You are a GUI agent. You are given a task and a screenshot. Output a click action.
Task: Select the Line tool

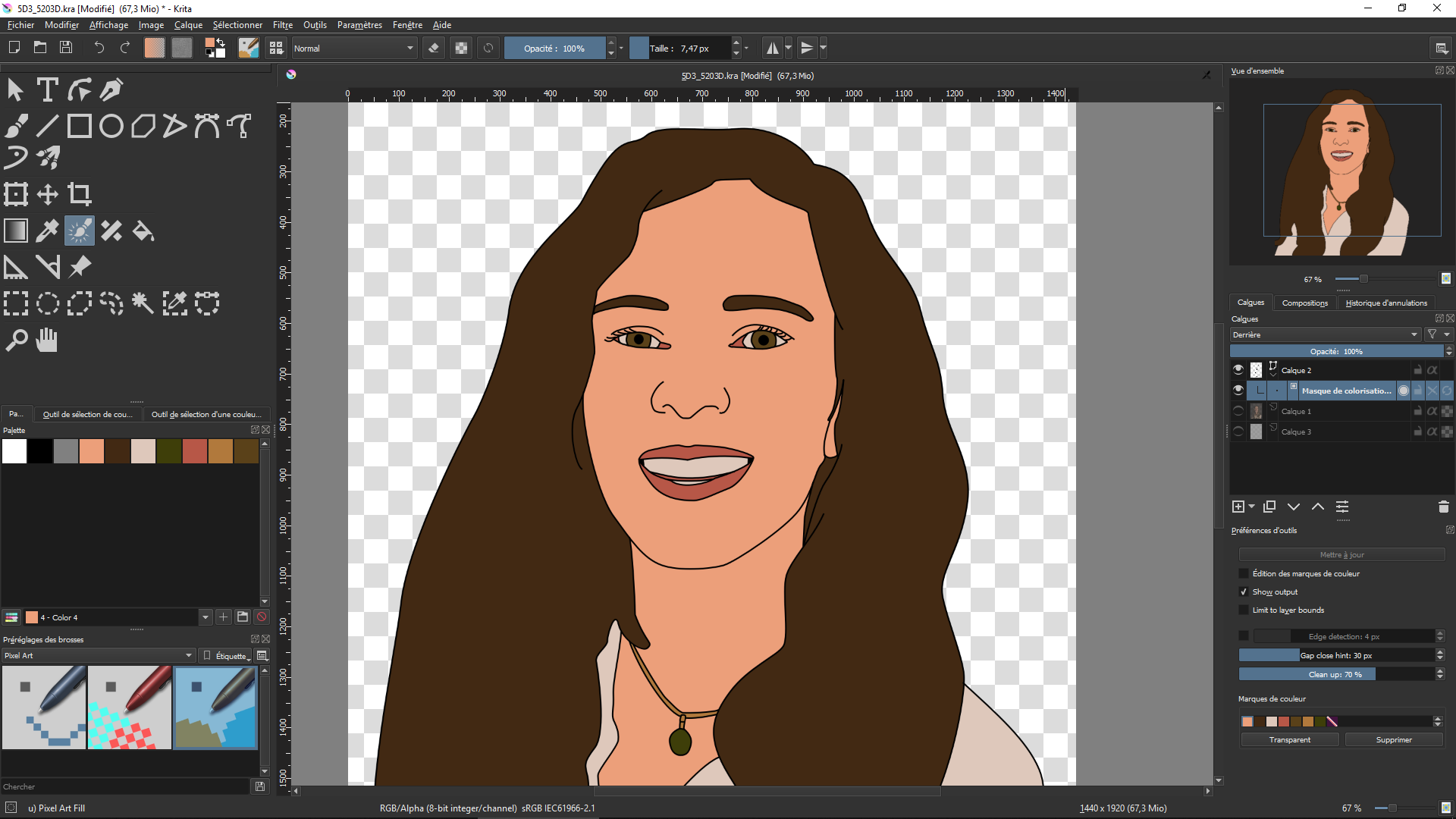click(x=48, y=126)
